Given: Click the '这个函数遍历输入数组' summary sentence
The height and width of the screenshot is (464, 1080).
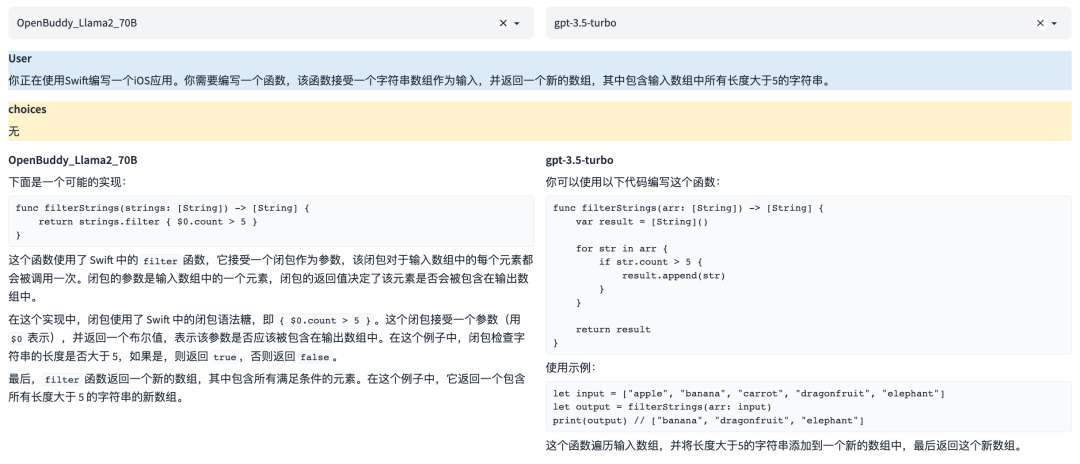Looking at the screenshot, I should [x=784, y=446].
